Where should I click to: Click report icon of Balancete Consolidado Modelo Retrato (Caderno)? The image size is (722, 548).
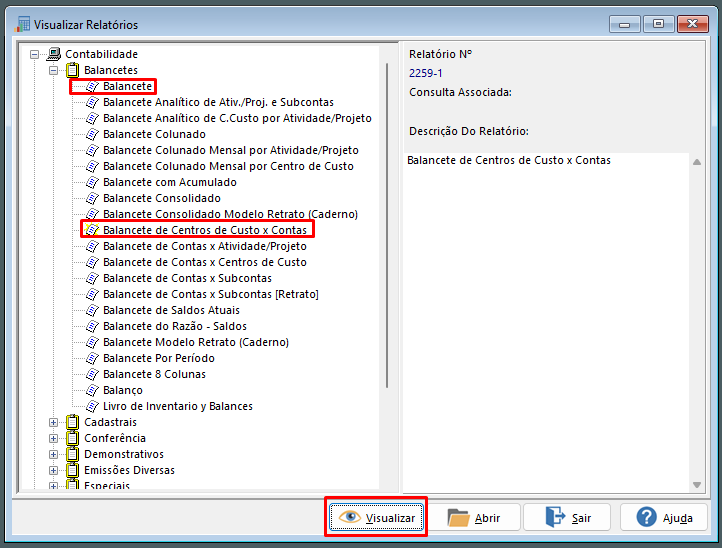tap(92, 214)
